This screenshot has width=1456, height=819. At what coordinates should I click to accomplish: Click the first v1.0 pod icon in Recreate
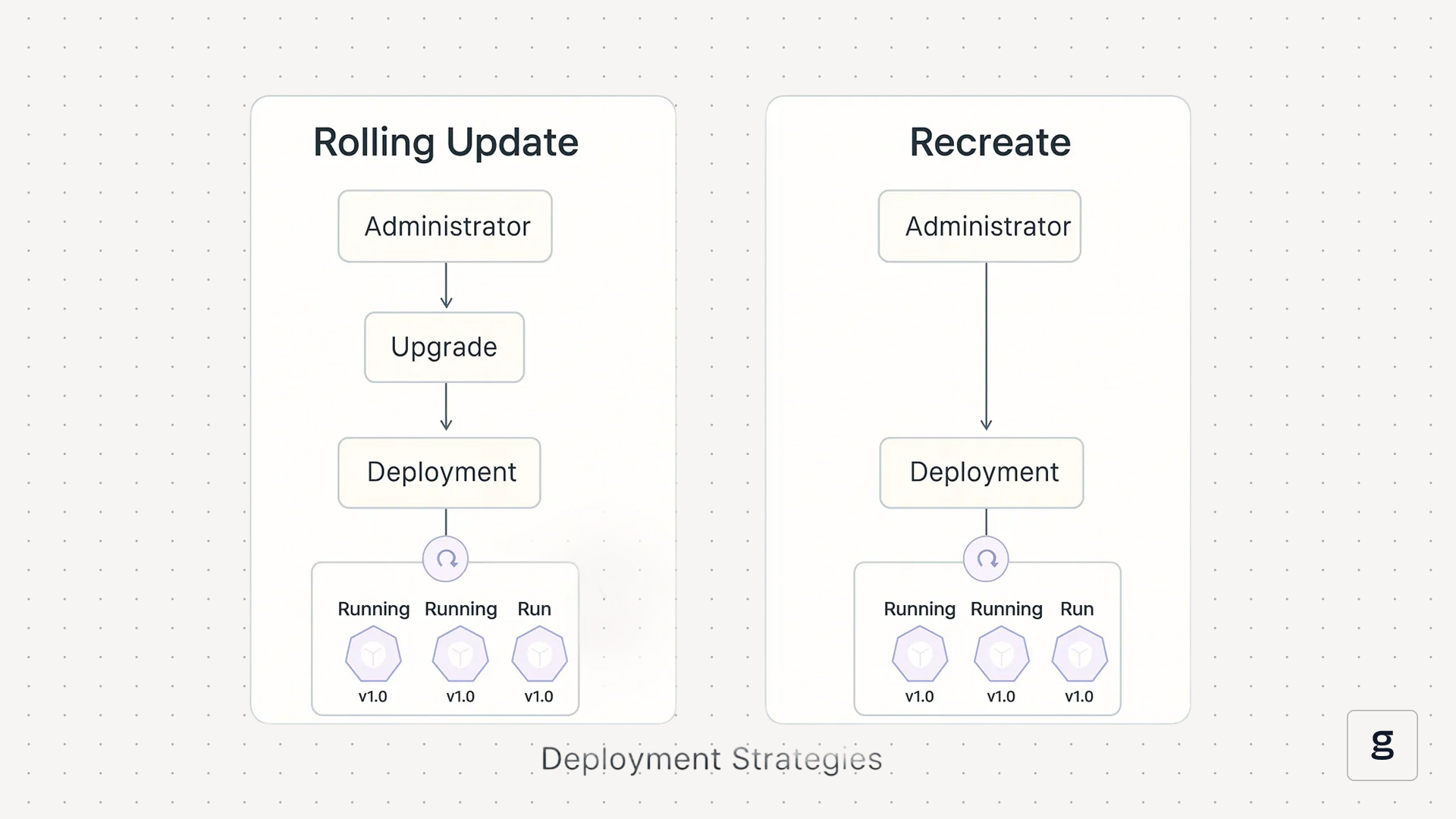pyautogui.click(x=920, y=654)
